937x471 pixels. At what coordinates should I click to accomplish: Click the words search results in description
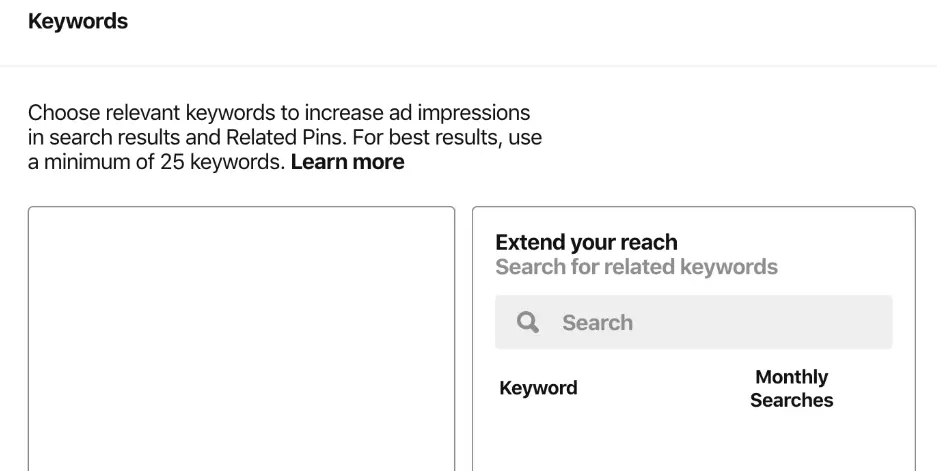point(109,137)
